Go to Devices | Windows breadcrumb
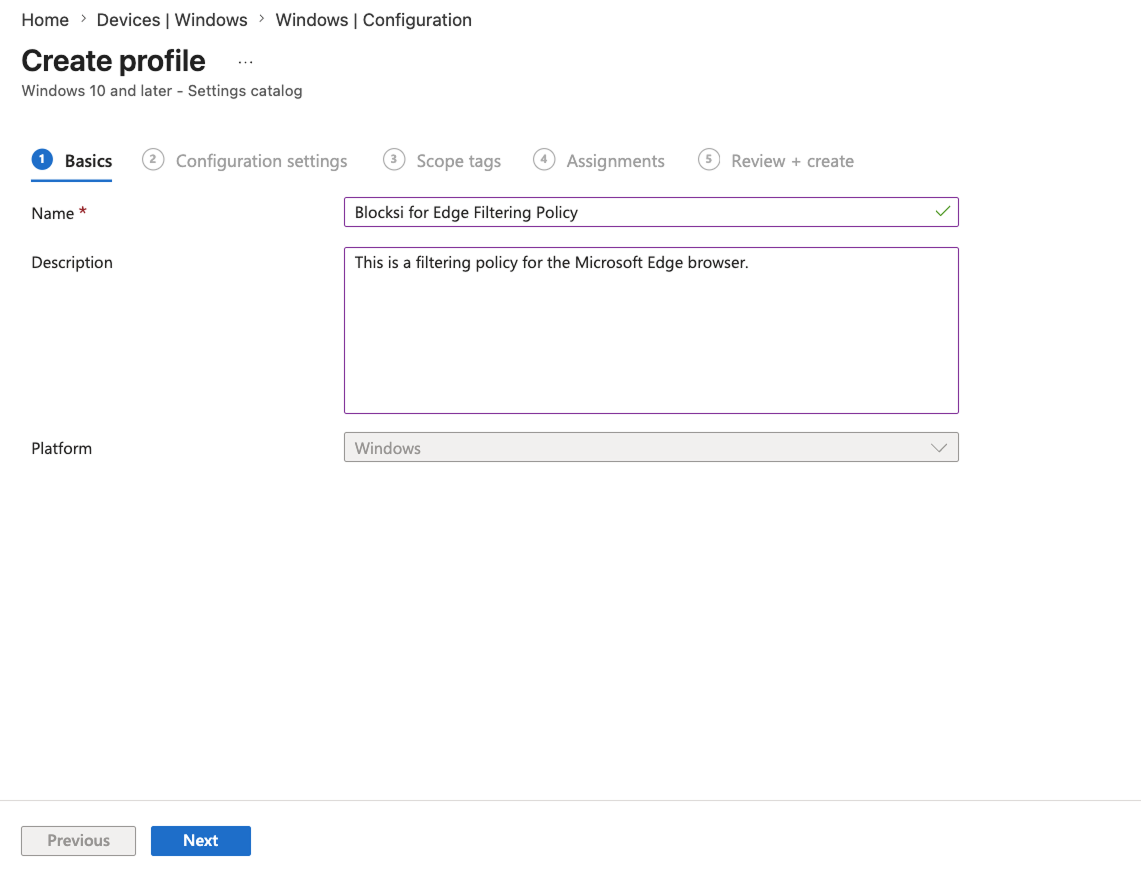The height and width of the screenshot is (877, 1141). (172, 20)
